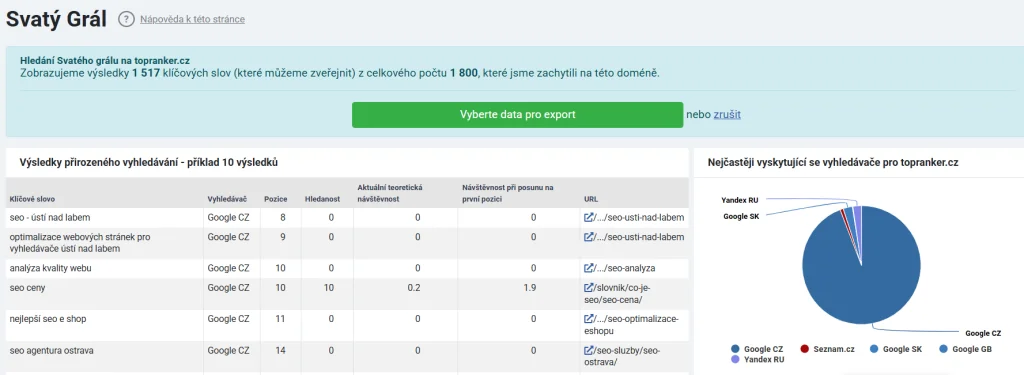Toggle Seznam.cz legend color dot
Image resolution: width=1024 pixels, height=375 pixels.
[805, 350]
